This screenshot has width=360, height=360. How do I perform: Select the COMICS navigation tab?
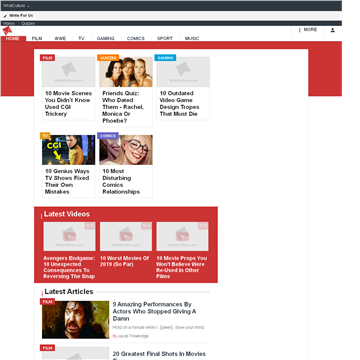pyautogui.click(x=136, y=38)
